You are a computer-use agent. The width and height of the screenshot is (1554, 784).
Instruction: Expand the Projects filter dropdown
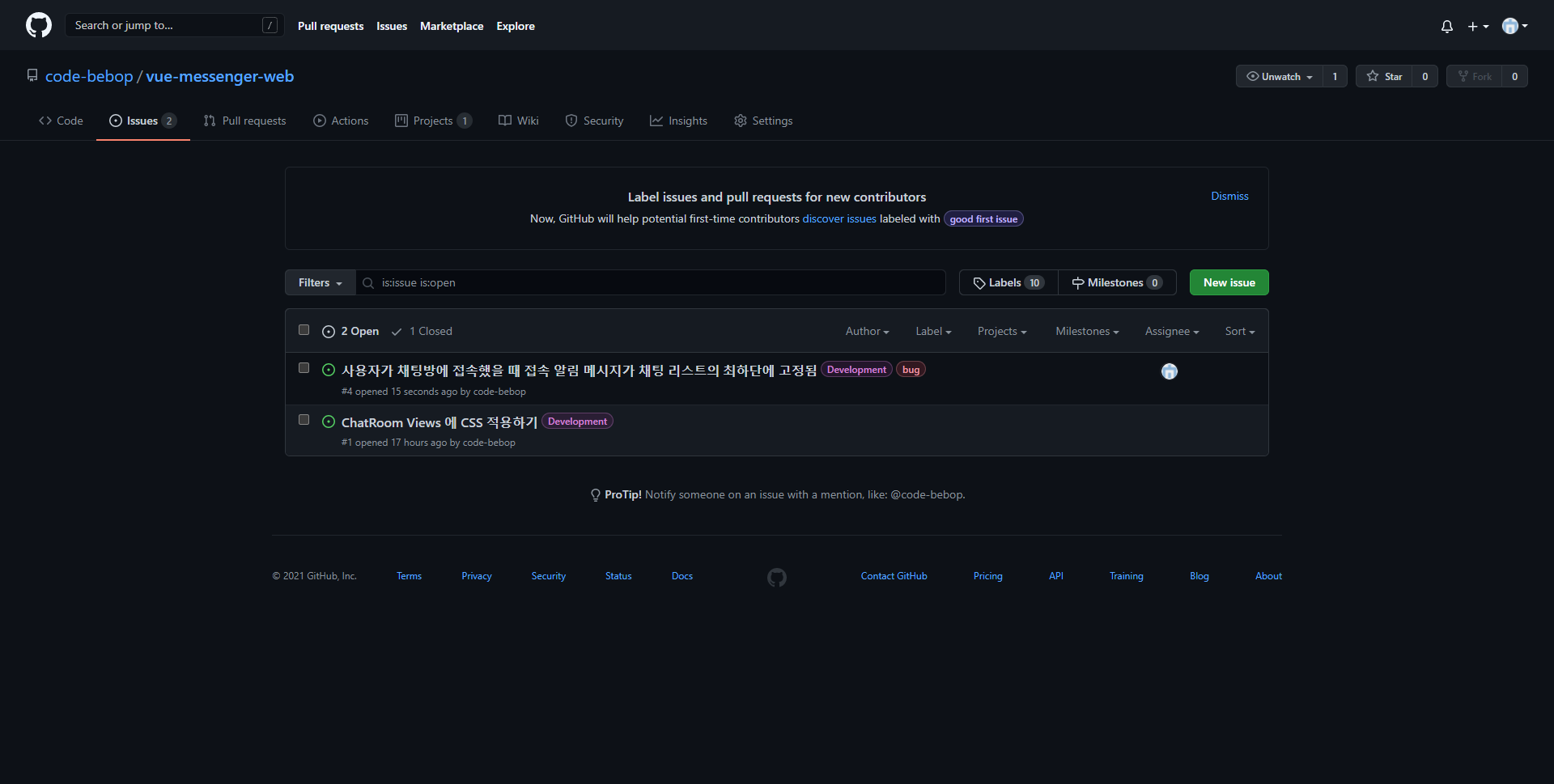(x=1002, y=331)
